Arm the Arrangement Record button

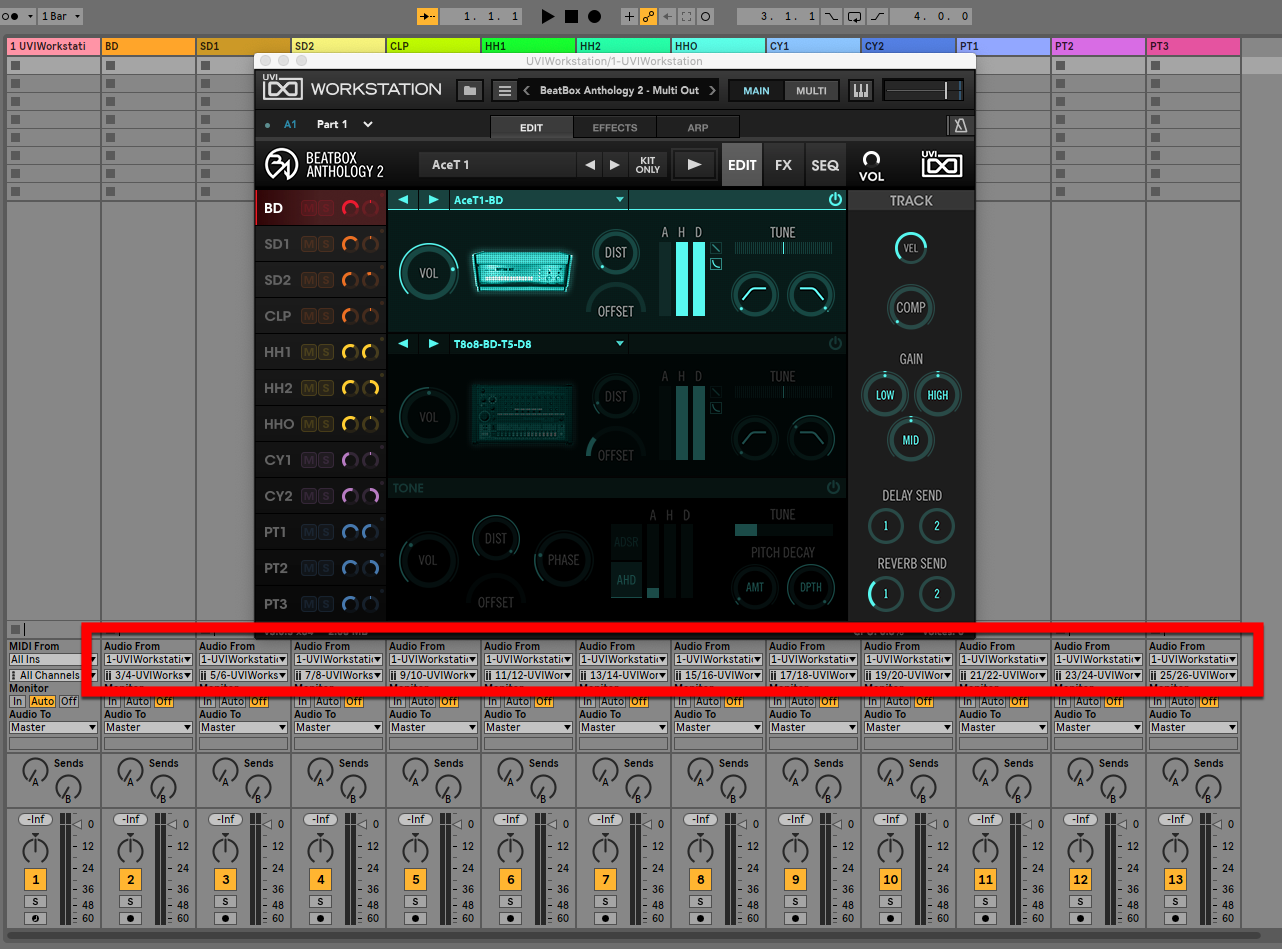[x=594, y=16]
